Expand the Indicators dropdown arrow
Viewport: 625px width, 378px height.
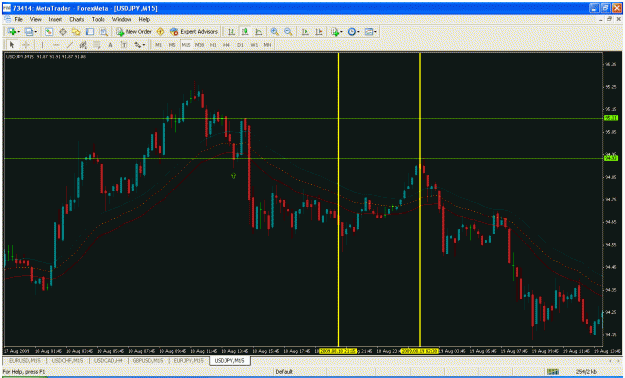(x=342, y=32)
